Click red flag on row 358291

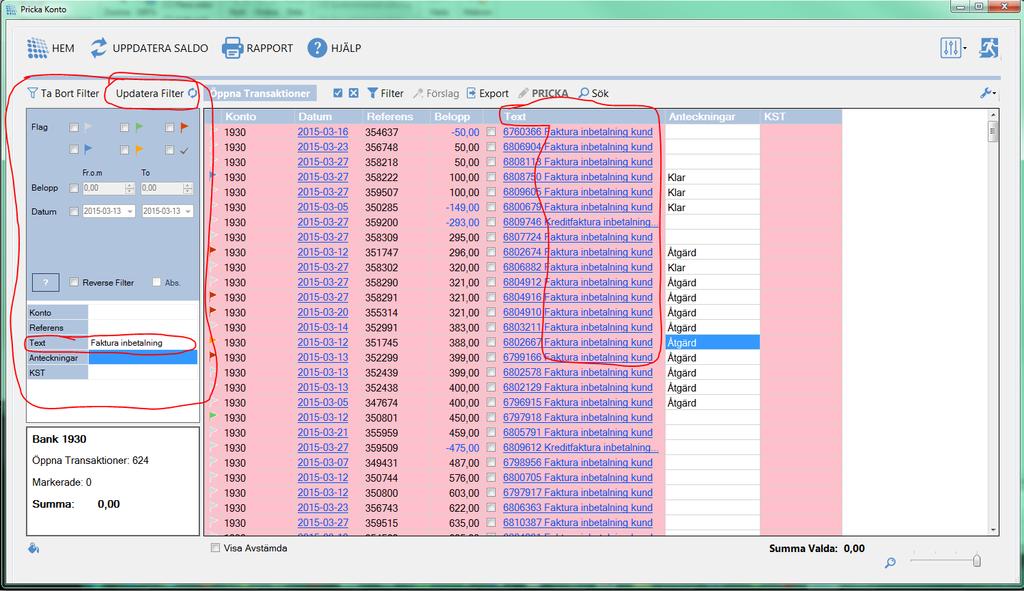click(212, 296)
